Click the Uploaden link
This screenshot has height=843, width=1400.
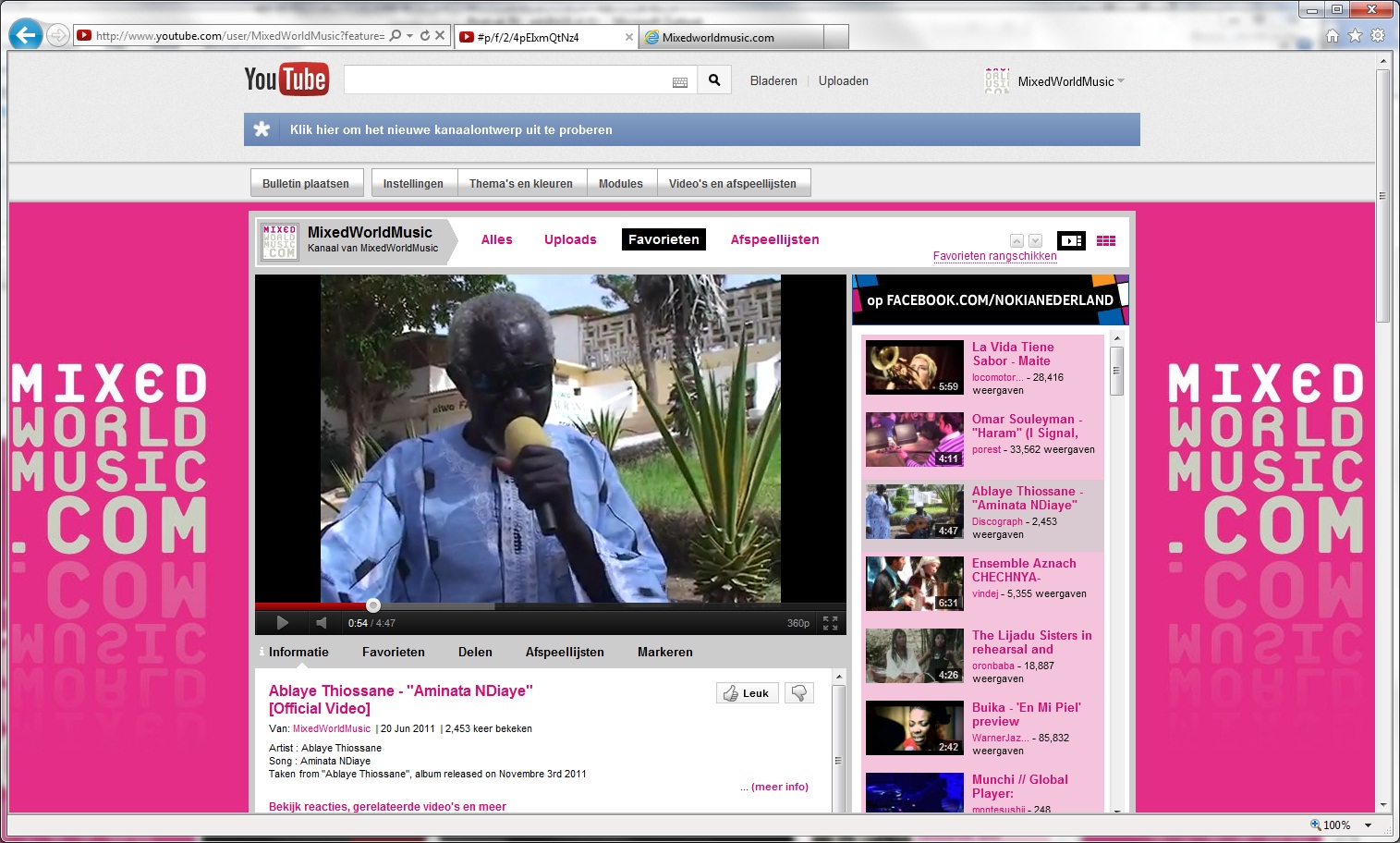(x=844, y=81)
